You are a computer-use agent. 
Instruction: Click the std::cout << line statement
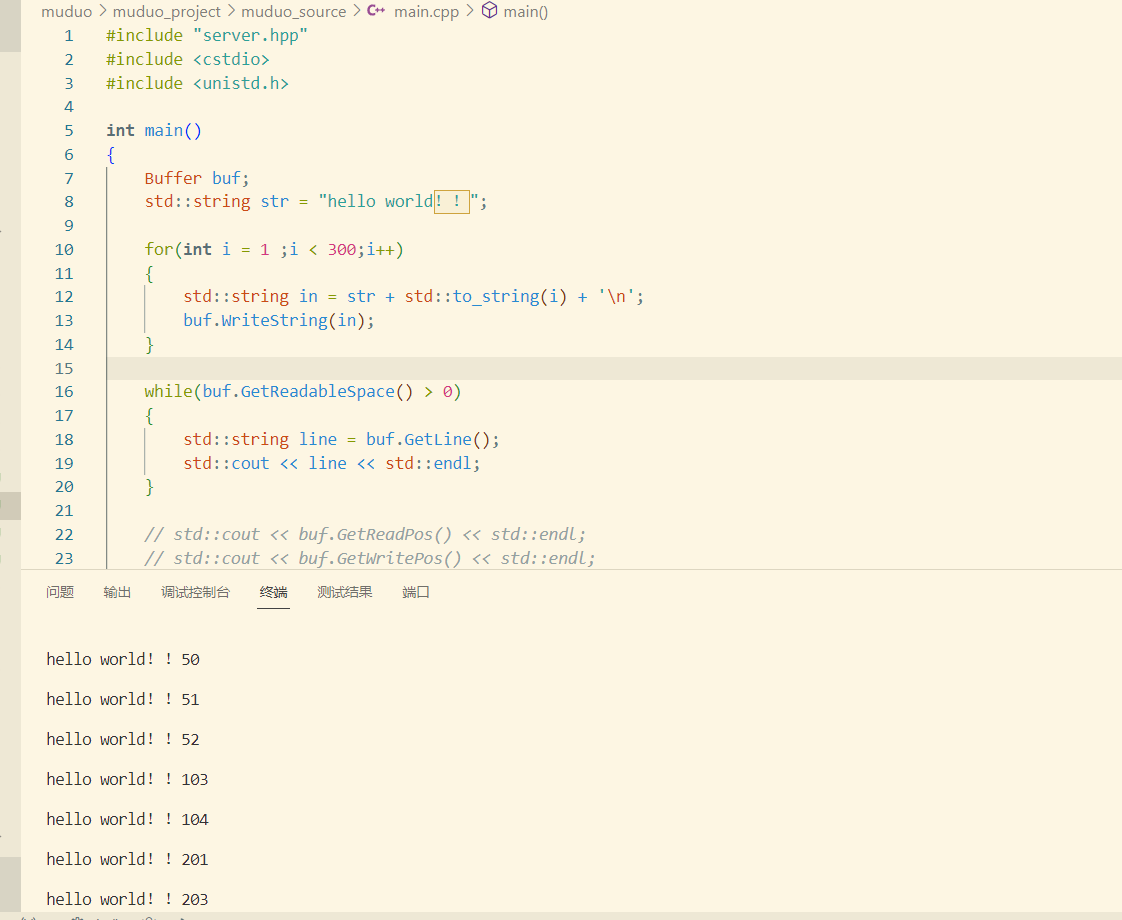[x=332, y=464]
